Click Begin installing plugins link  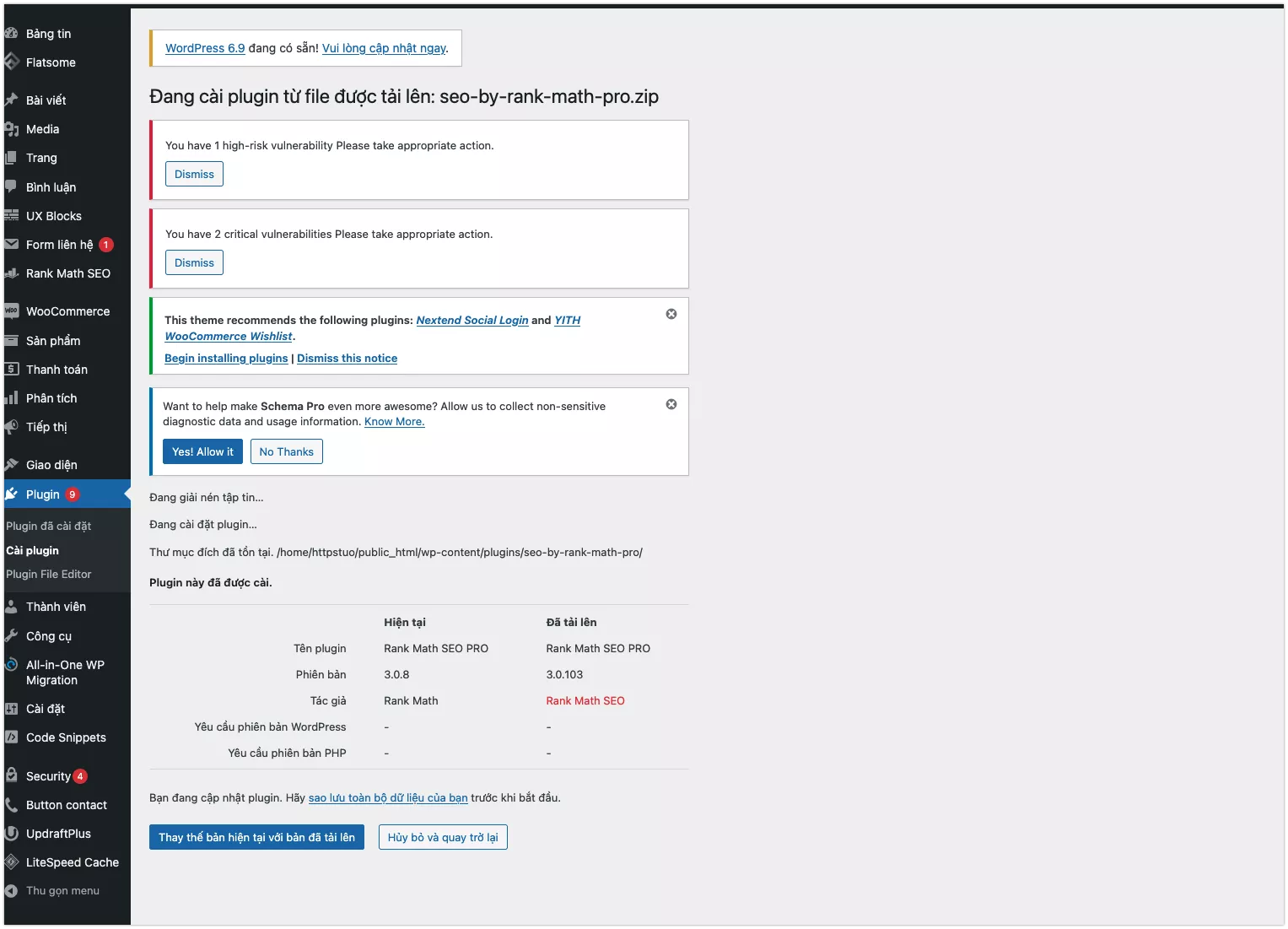pos(226,358)
